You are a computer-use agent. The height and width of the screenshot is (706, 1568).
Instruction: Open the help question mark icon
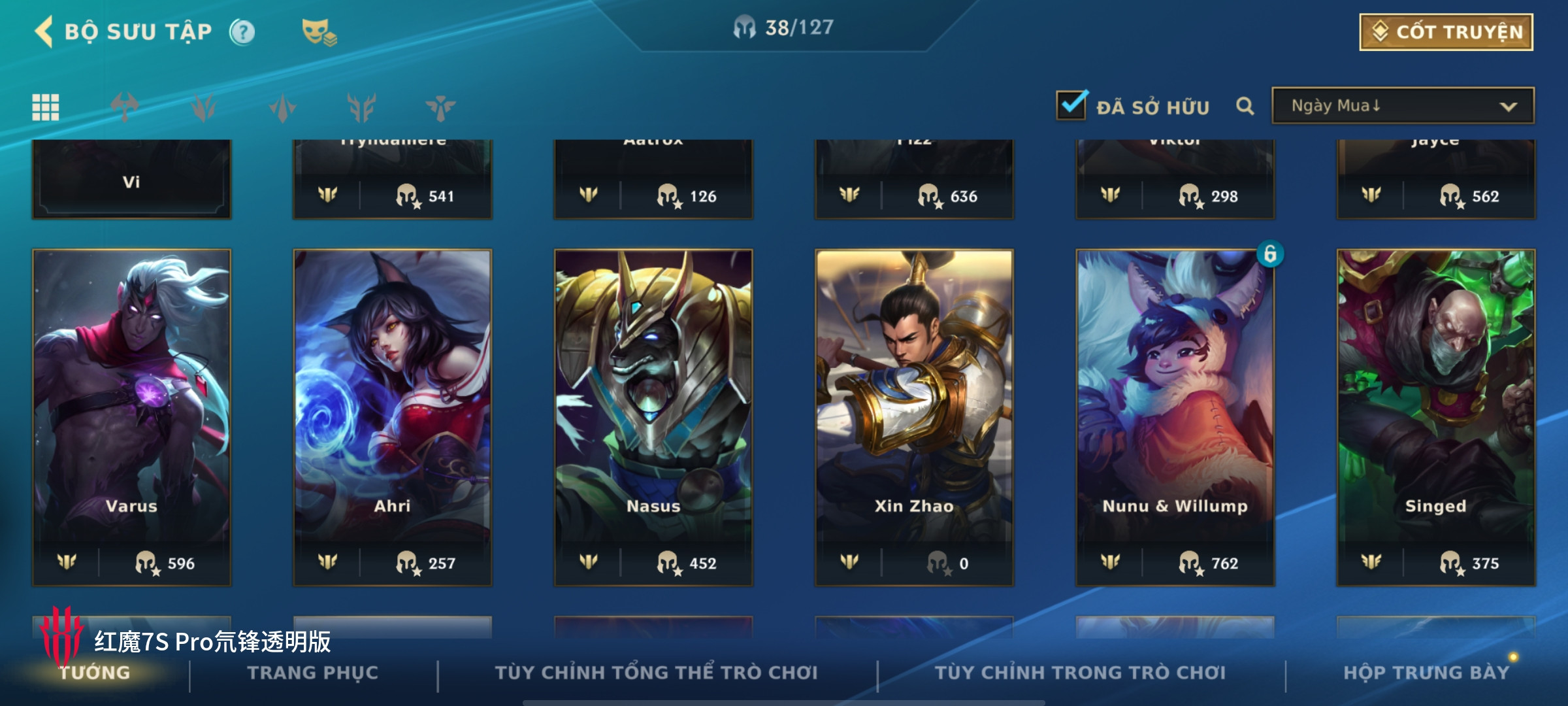click(242, 32)
